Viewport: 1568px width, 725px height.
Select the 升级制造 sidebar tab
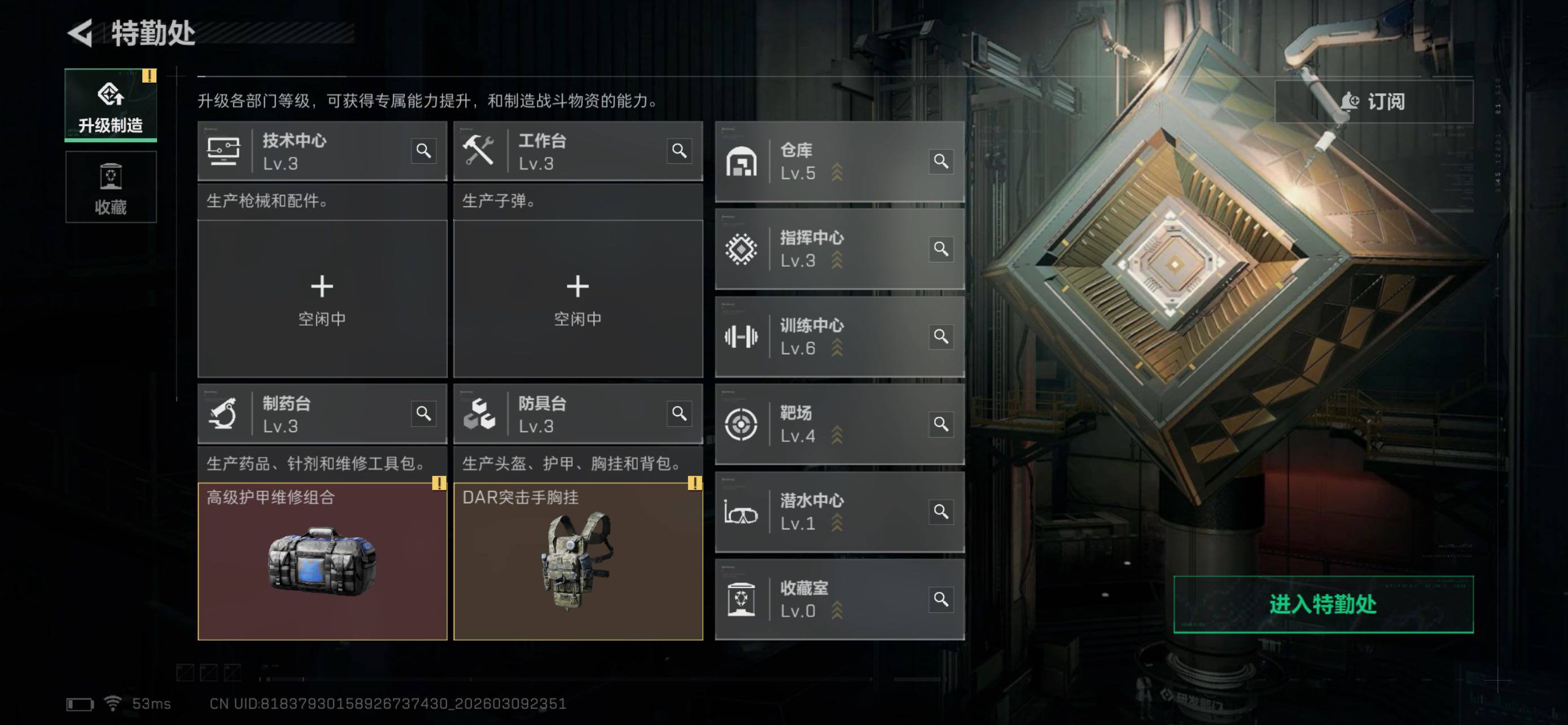click(x=111, y=106)
